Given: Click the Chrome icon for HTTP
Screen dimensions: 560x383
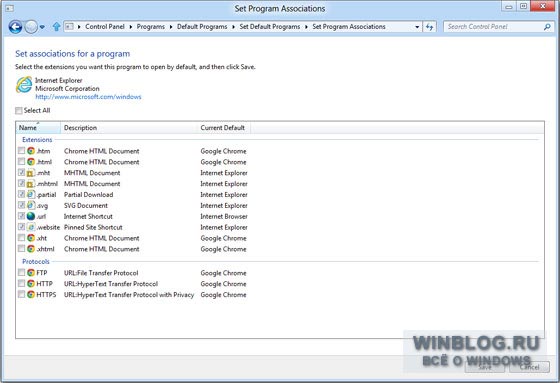Looking at the screenshot, I should click(31, 284).
